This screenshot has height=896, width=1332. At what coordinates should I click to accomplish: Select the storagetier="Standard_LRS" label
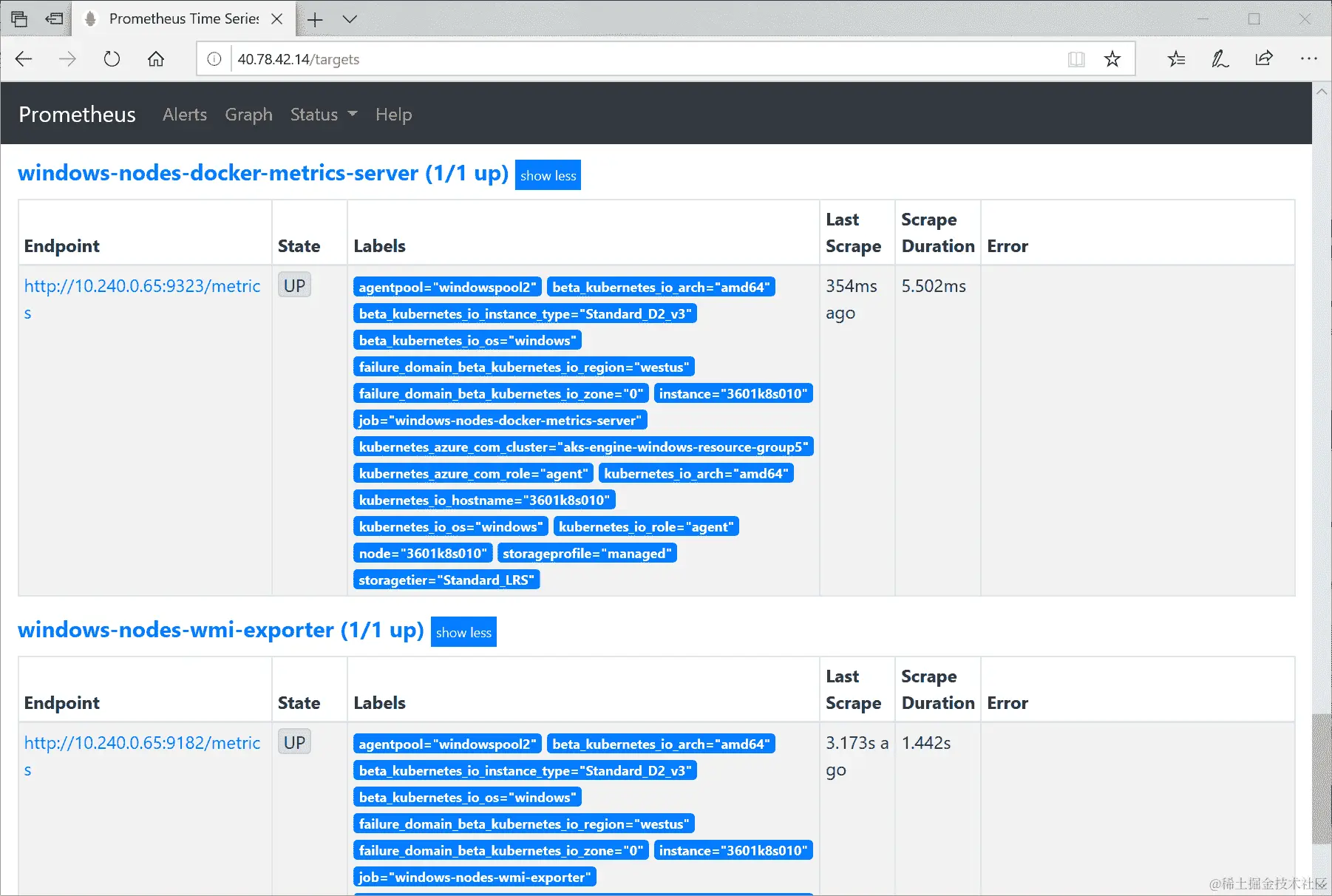coord(446,580)
